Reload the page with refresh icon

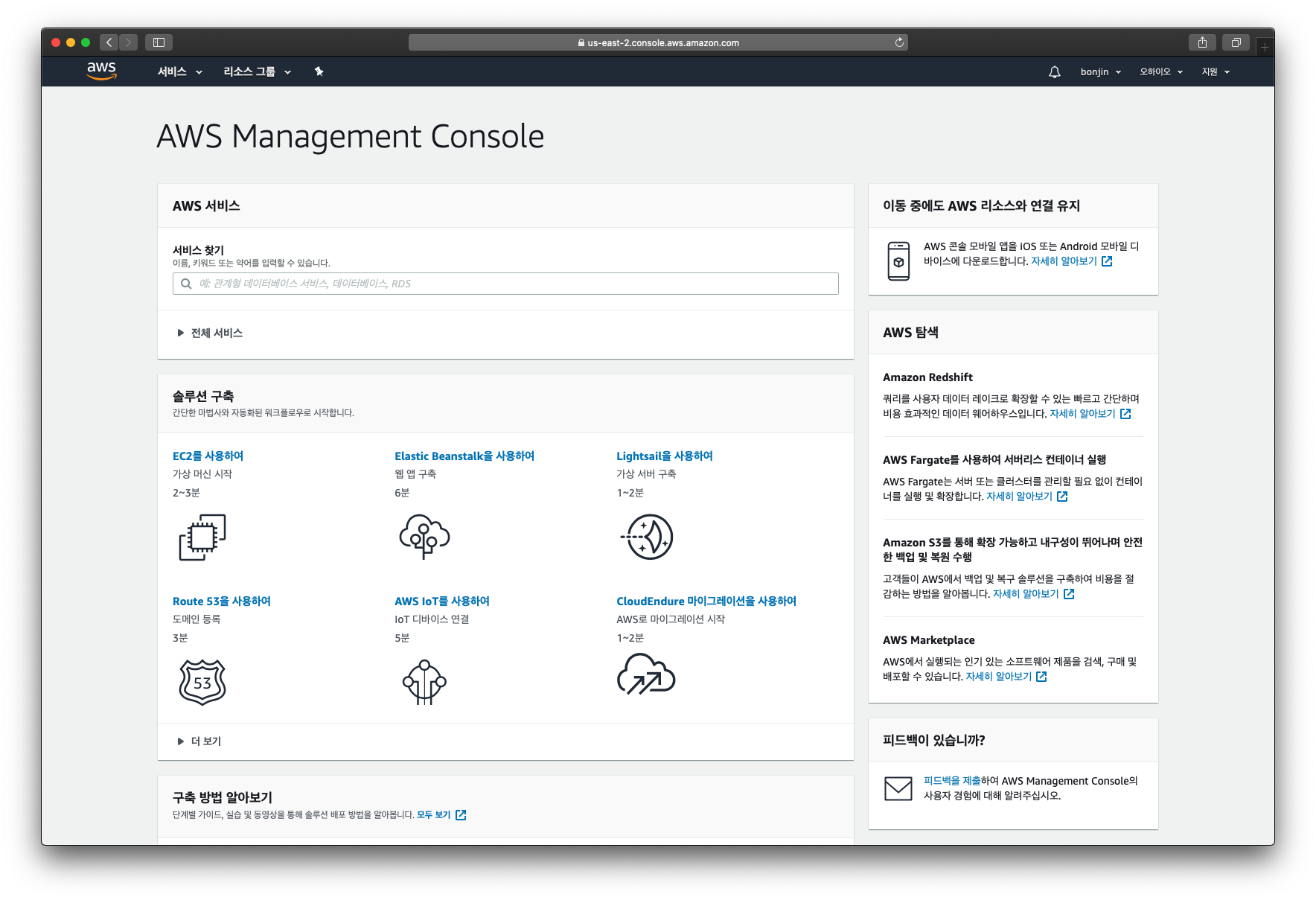coord(899,42)
